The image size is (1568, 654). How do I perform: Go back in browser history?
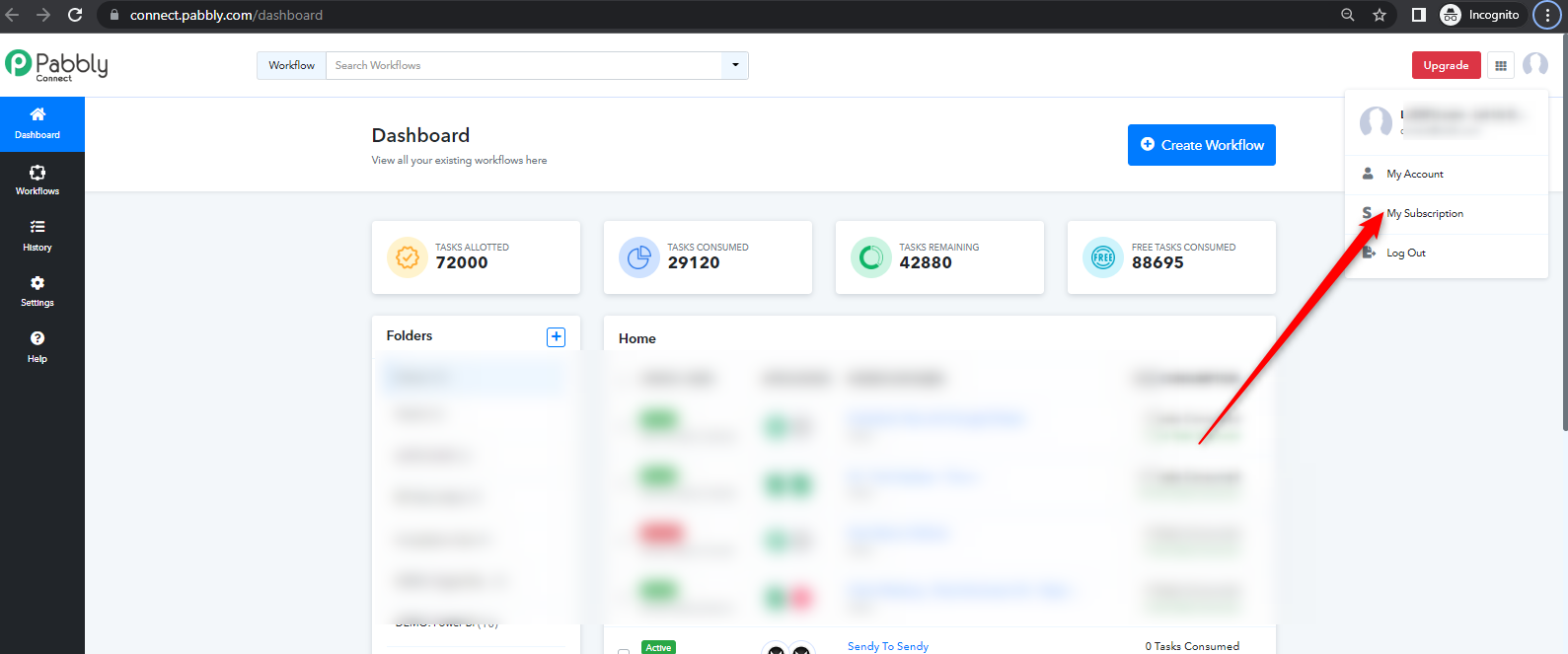coord(13,15)
